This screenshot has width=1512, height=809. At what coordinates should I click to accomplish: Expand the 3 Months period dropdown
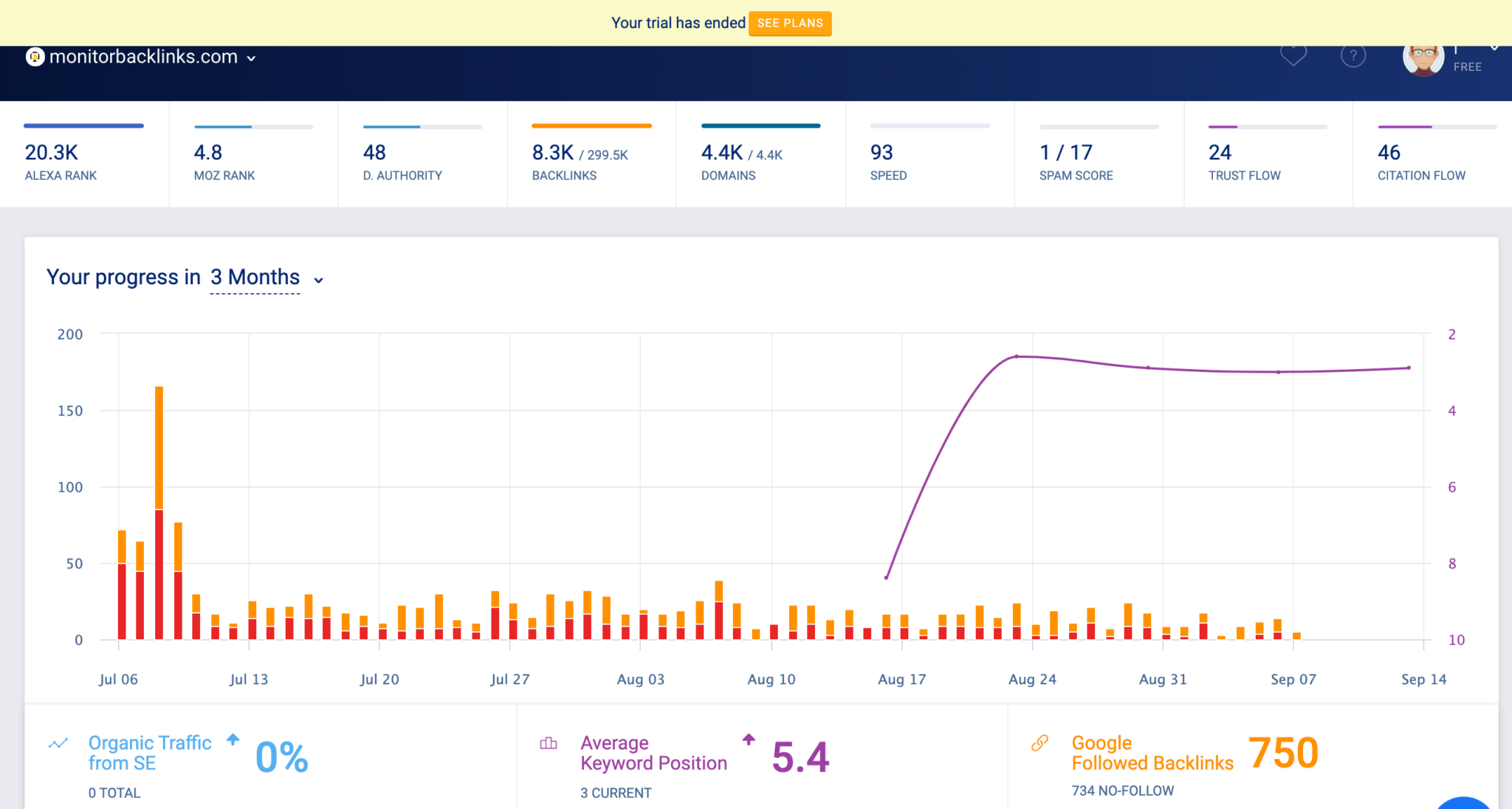(x=319, y=280)
